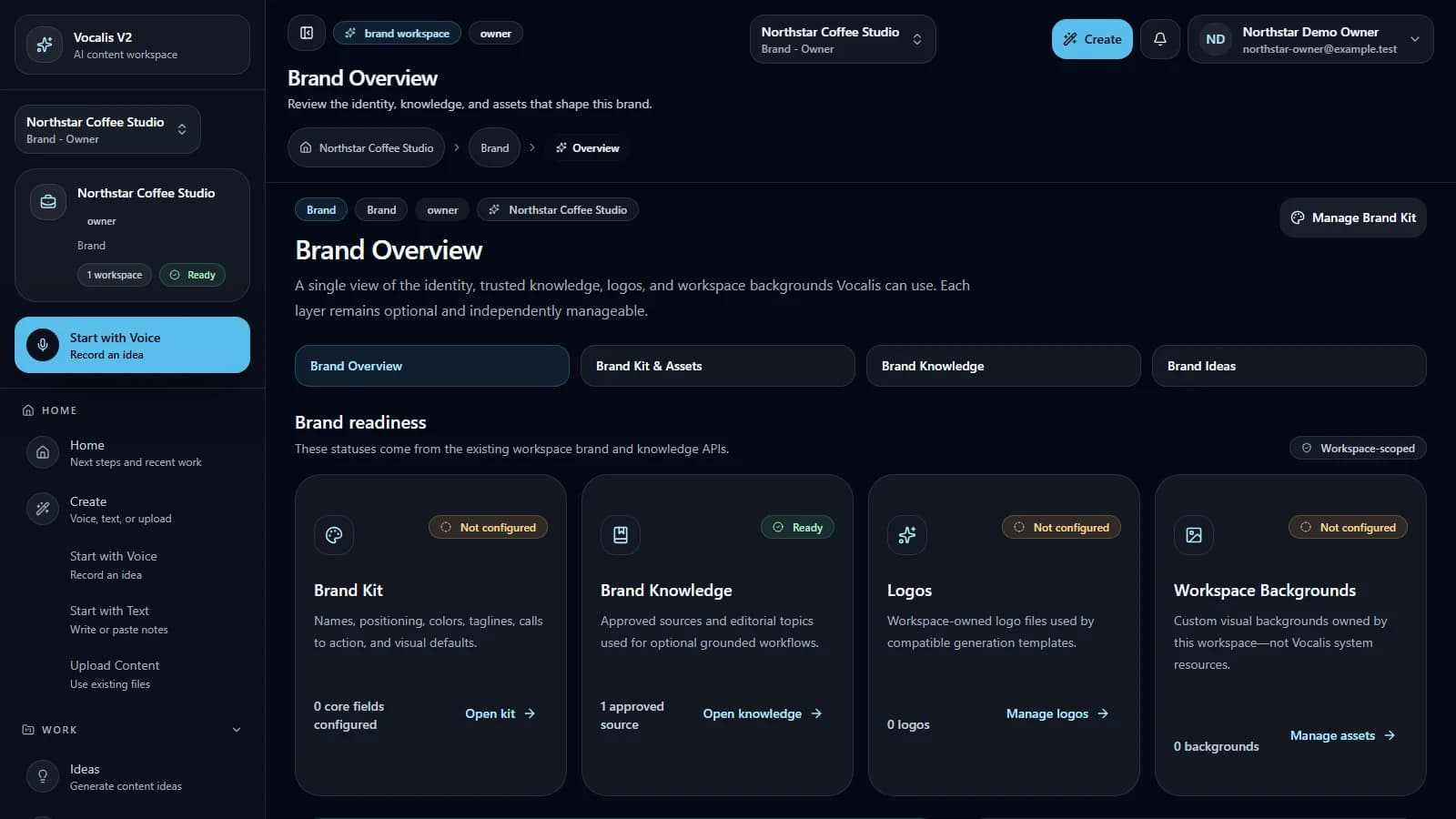Click the Workspace Backgrounds image icon
This screenshot has width=1456, height=819.
click(1194, 535)
